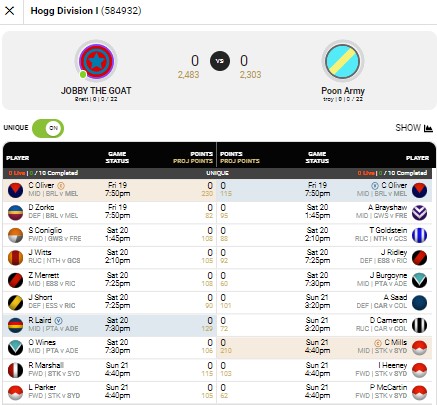Image resolution: width=437 pixels, height=405 pixels.
Task: Show the chart via SHOW icon
Action: click(428, 128)
